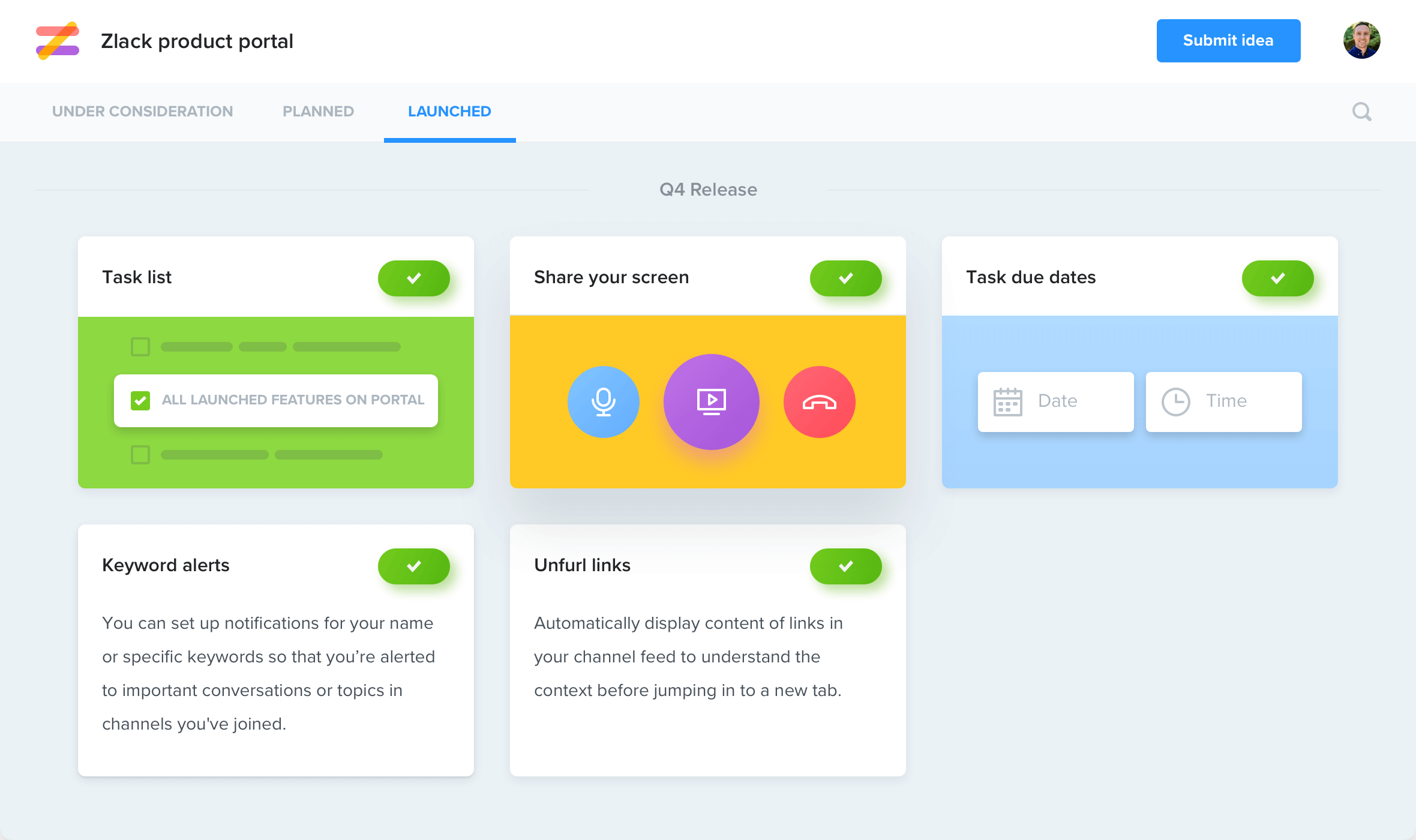Screen dimensions: 1416x840
Task: Expand the Task due dates checkmark badge
Action: 1277,278
